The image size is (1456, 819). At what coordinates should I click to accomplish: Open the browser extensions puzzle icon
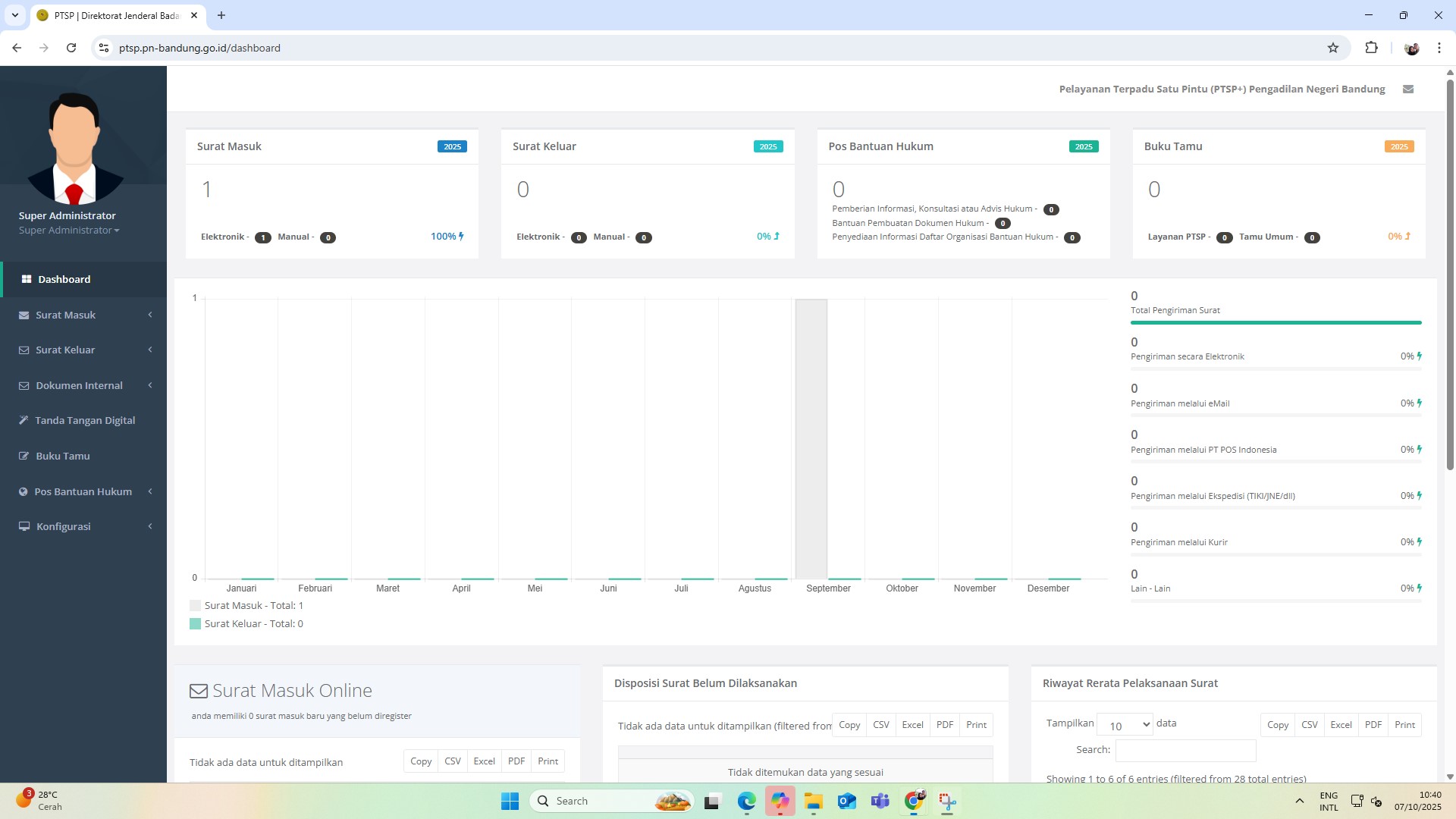[1371, 48]
